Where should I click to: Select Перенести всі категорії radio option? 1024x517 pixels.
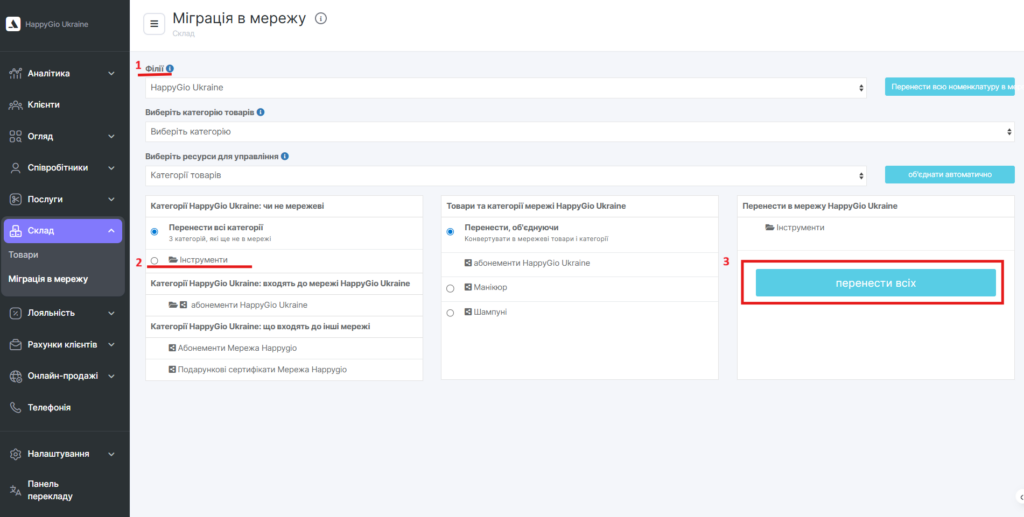(154, 231)
